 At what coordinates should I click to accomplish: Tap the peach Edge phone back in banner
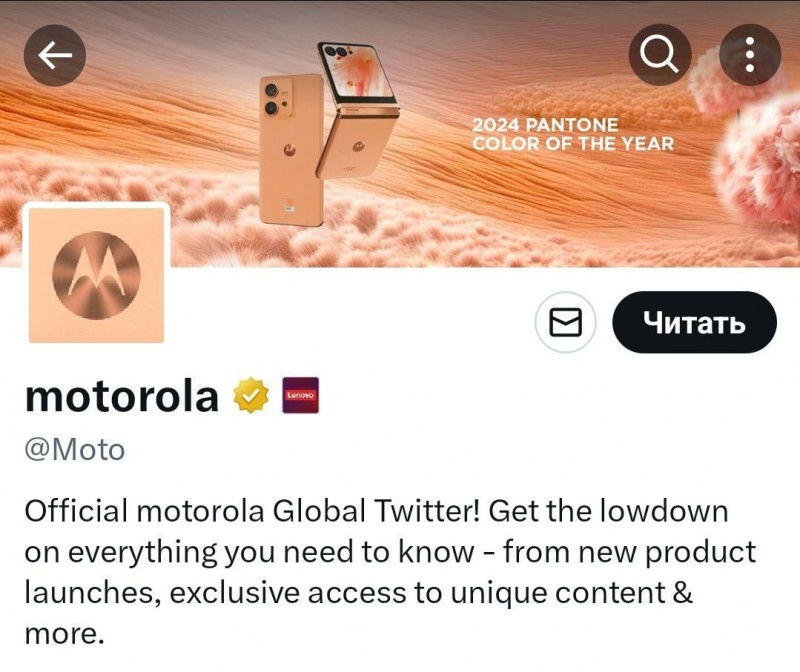291,150
